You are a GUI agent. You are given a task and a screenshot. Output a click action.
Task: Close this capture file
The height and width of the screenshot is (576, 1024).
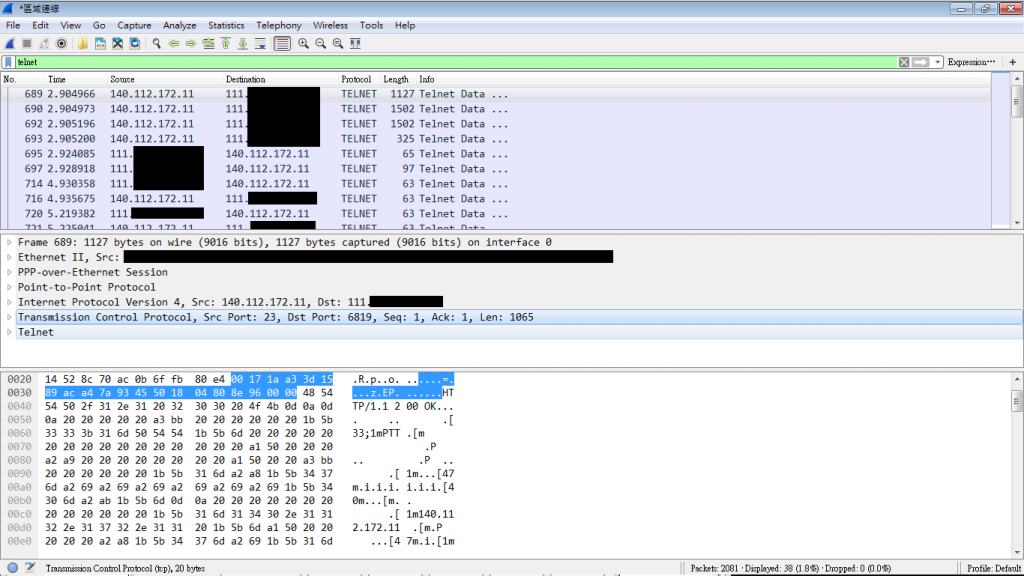coord(118,44)
